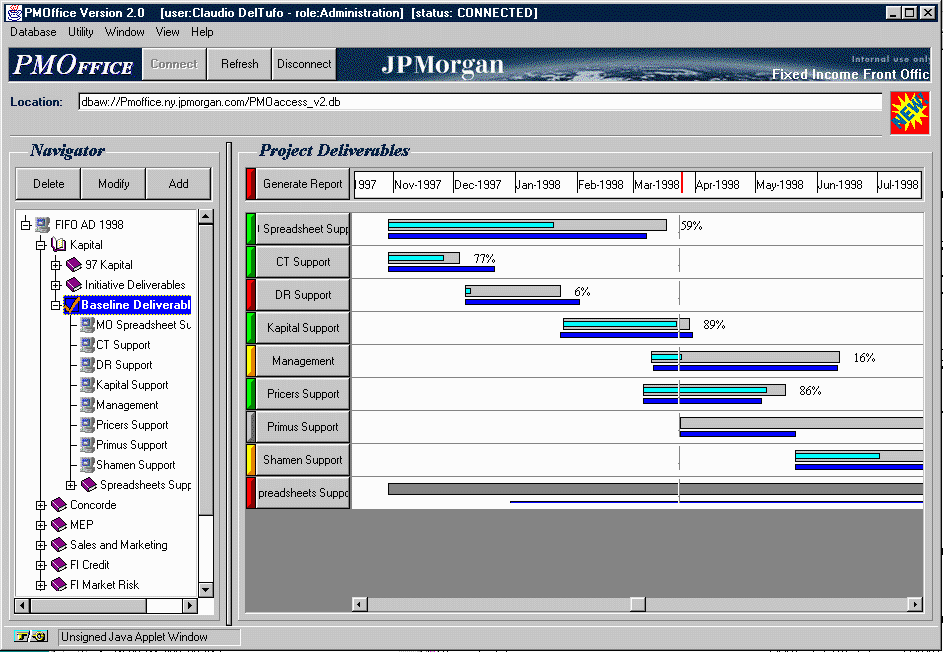This screenshot has height=652, width=943.
Task: Select MO Spreadsheet computer icon in Navigator
Action: point(88,325)
